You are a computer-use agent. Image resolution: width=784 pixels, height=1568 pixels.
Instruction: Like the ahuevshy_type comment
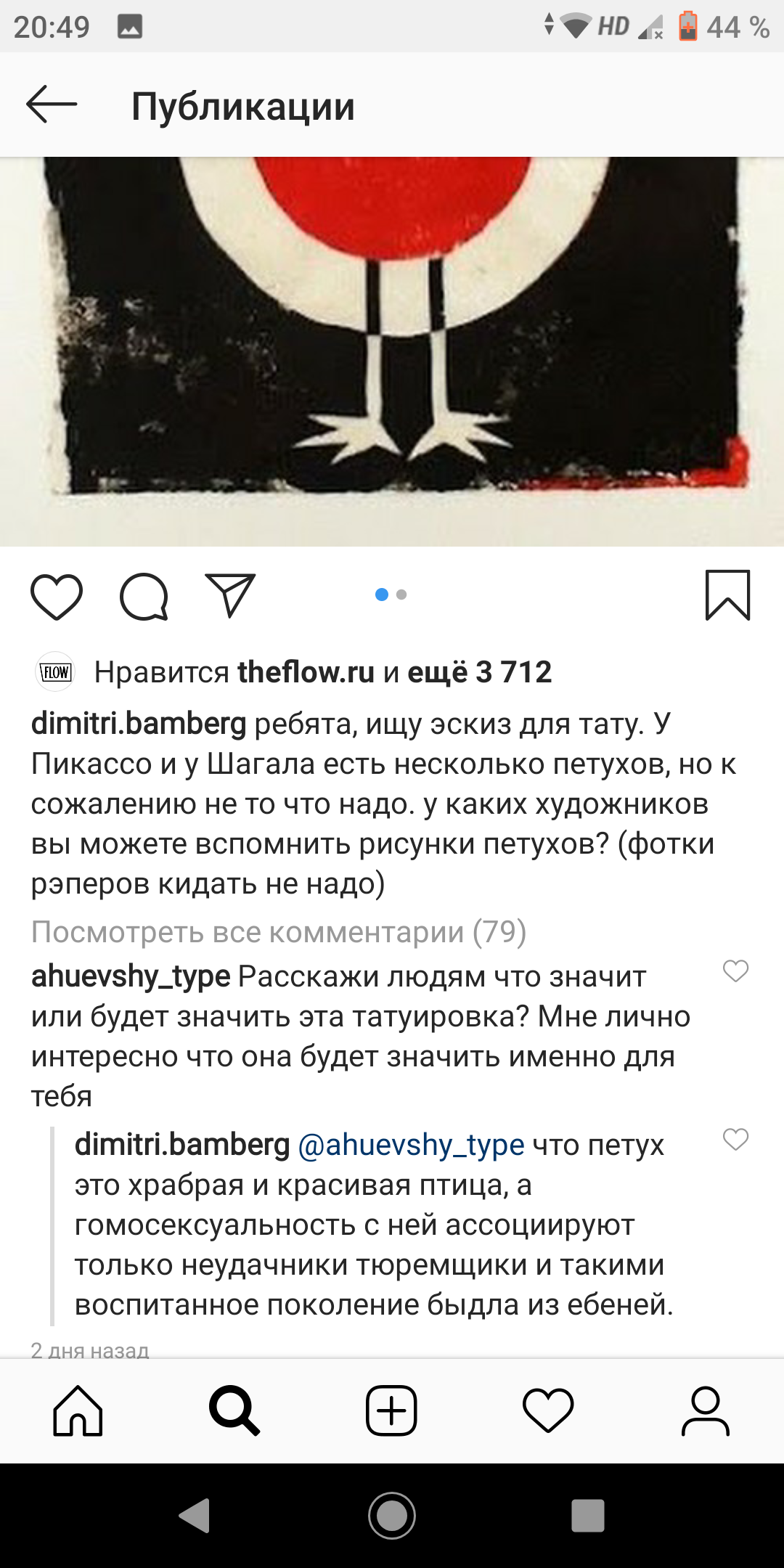point(735,971)
